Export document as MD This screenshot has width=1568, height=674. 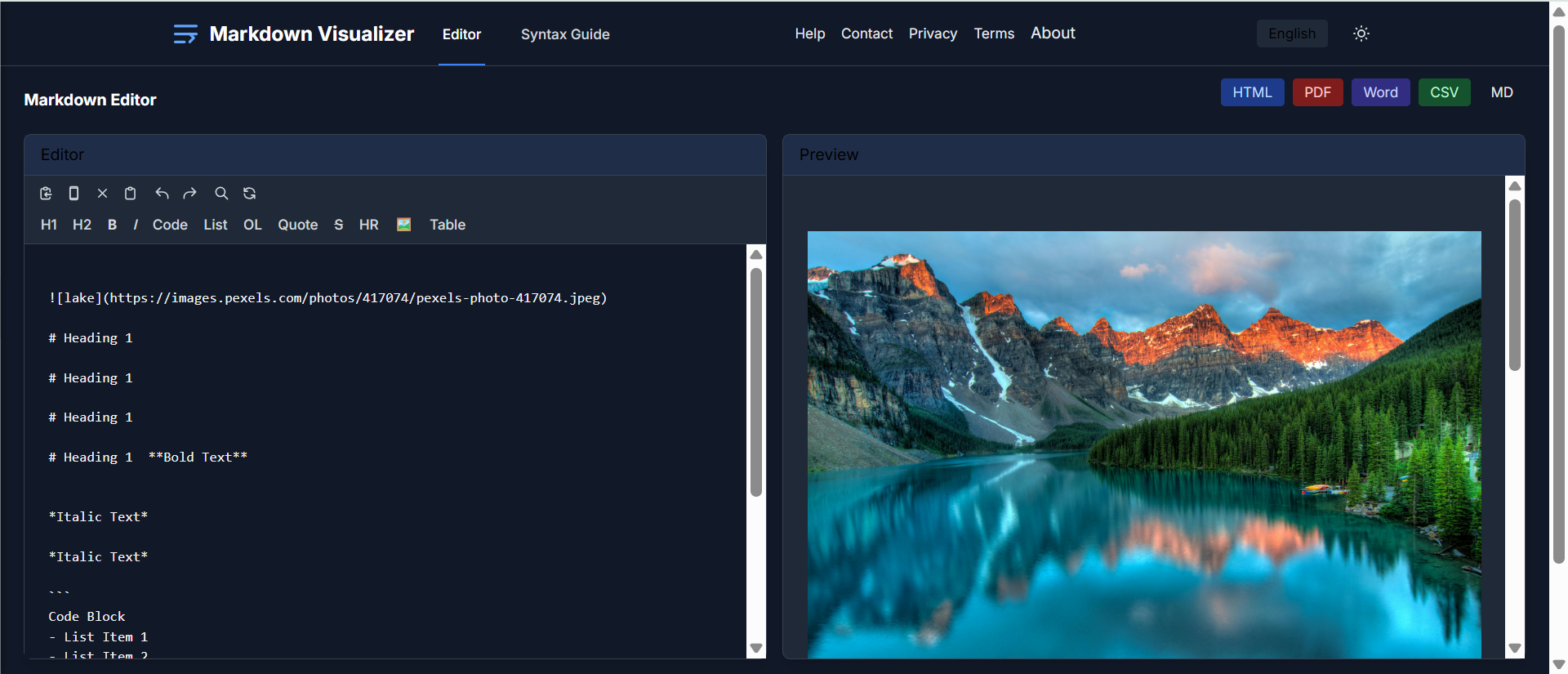coord(1502,92)
